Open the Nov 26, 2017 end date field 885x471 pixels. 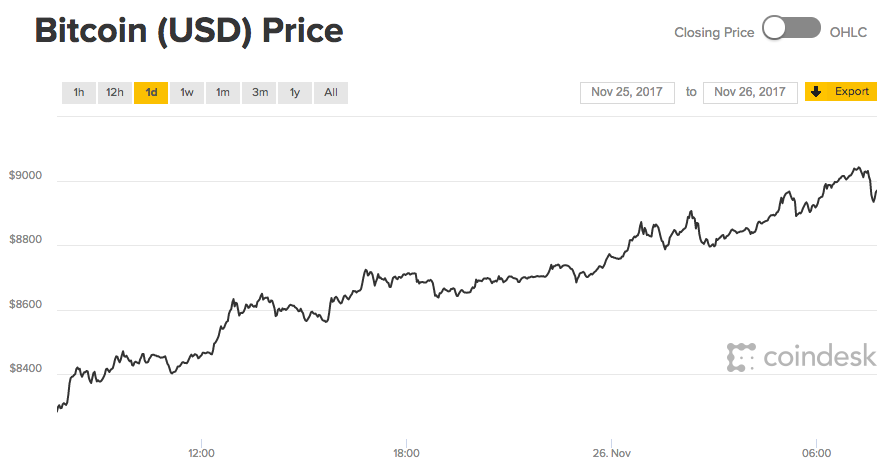[x=750, y=92]
